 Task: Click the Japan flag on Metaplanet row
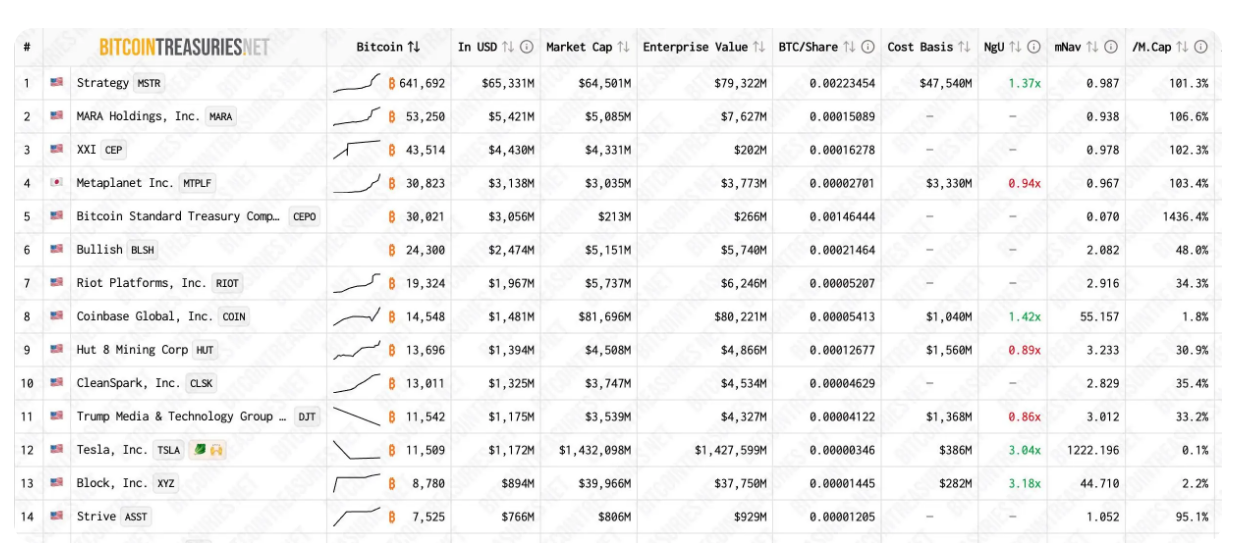point(57,183)
